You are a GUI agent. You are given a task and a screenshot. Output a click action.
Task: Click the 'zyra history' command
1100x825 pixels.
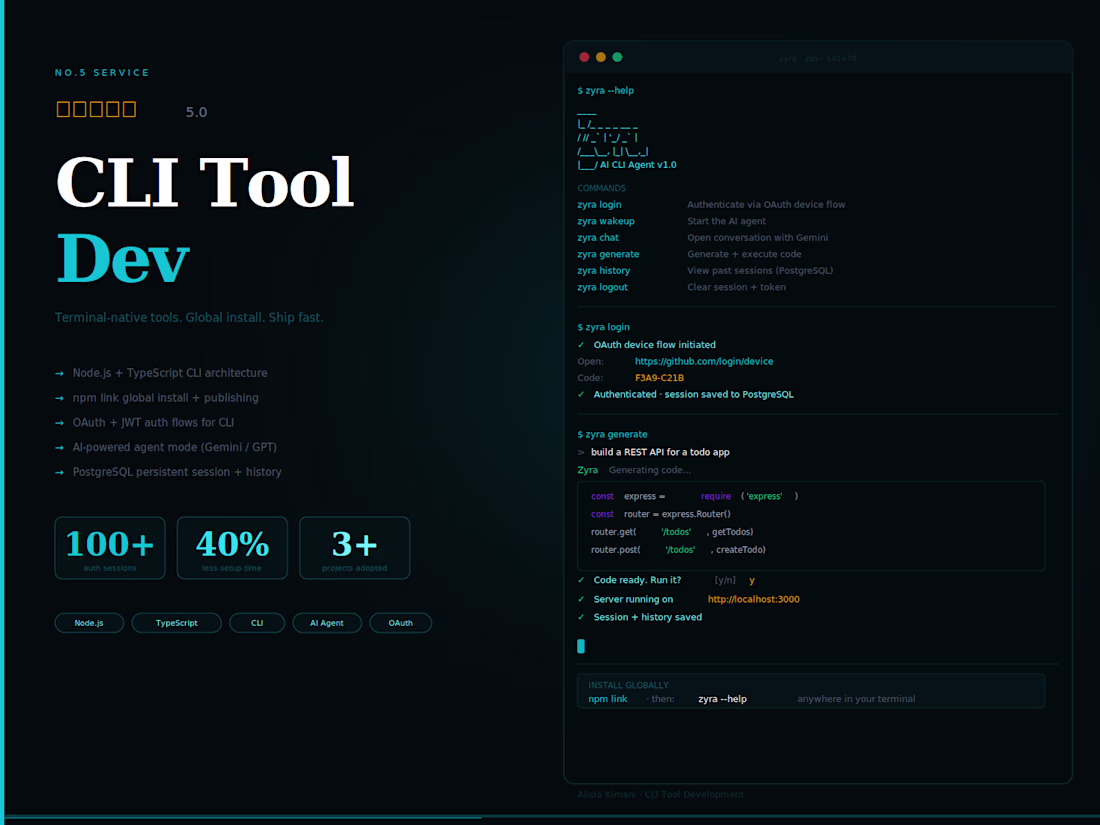click(603, 271)
